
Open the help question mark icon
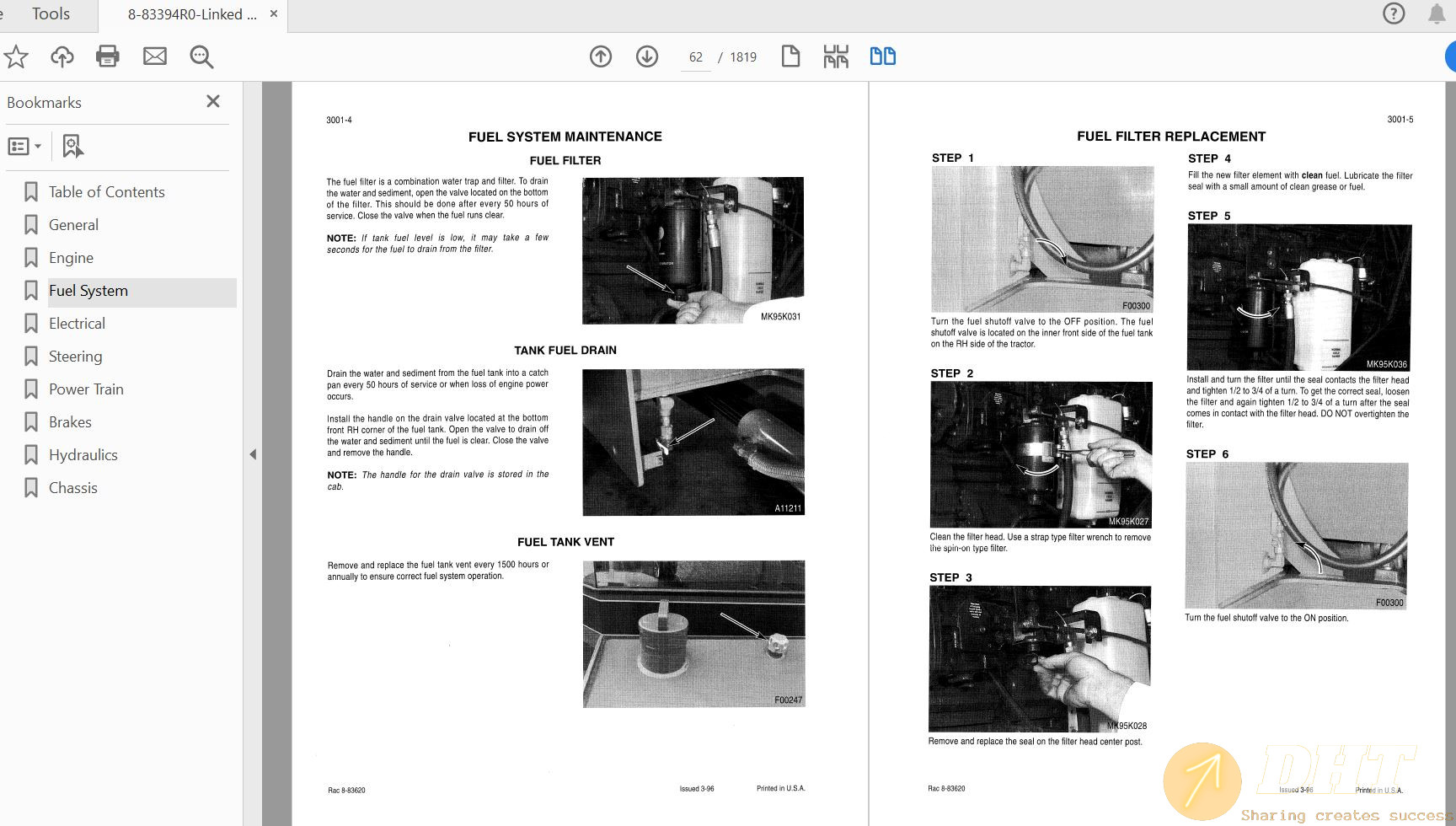1394,13
